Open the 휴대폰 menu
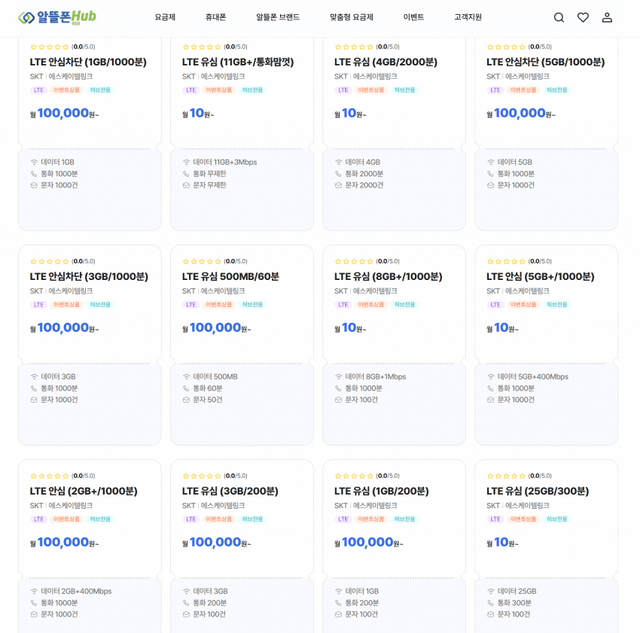Screen dimensions: 640x633 click(x=216, y=17)
